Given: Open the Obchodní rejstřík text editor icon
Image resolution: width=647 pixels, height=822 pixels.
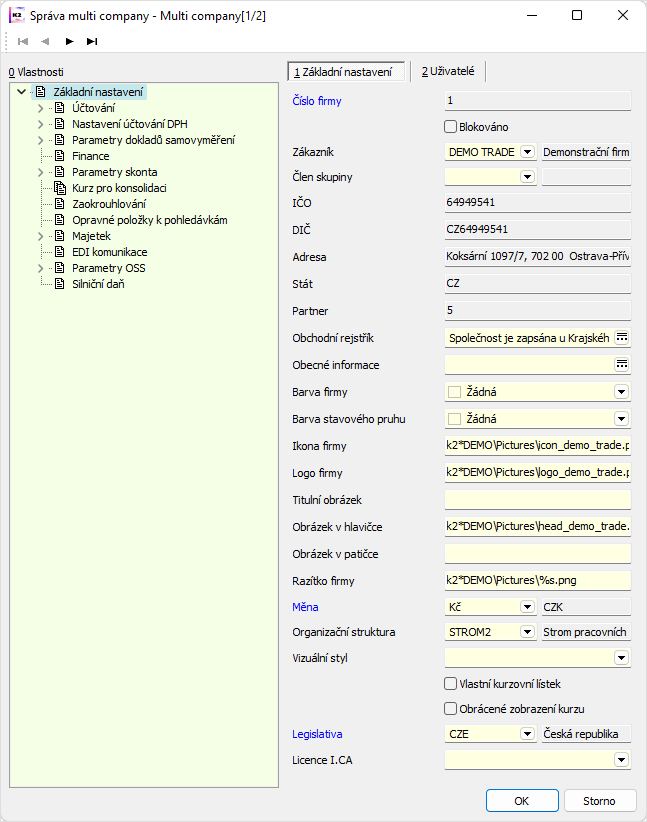Looking at the screenshot, I should [622, 338].
